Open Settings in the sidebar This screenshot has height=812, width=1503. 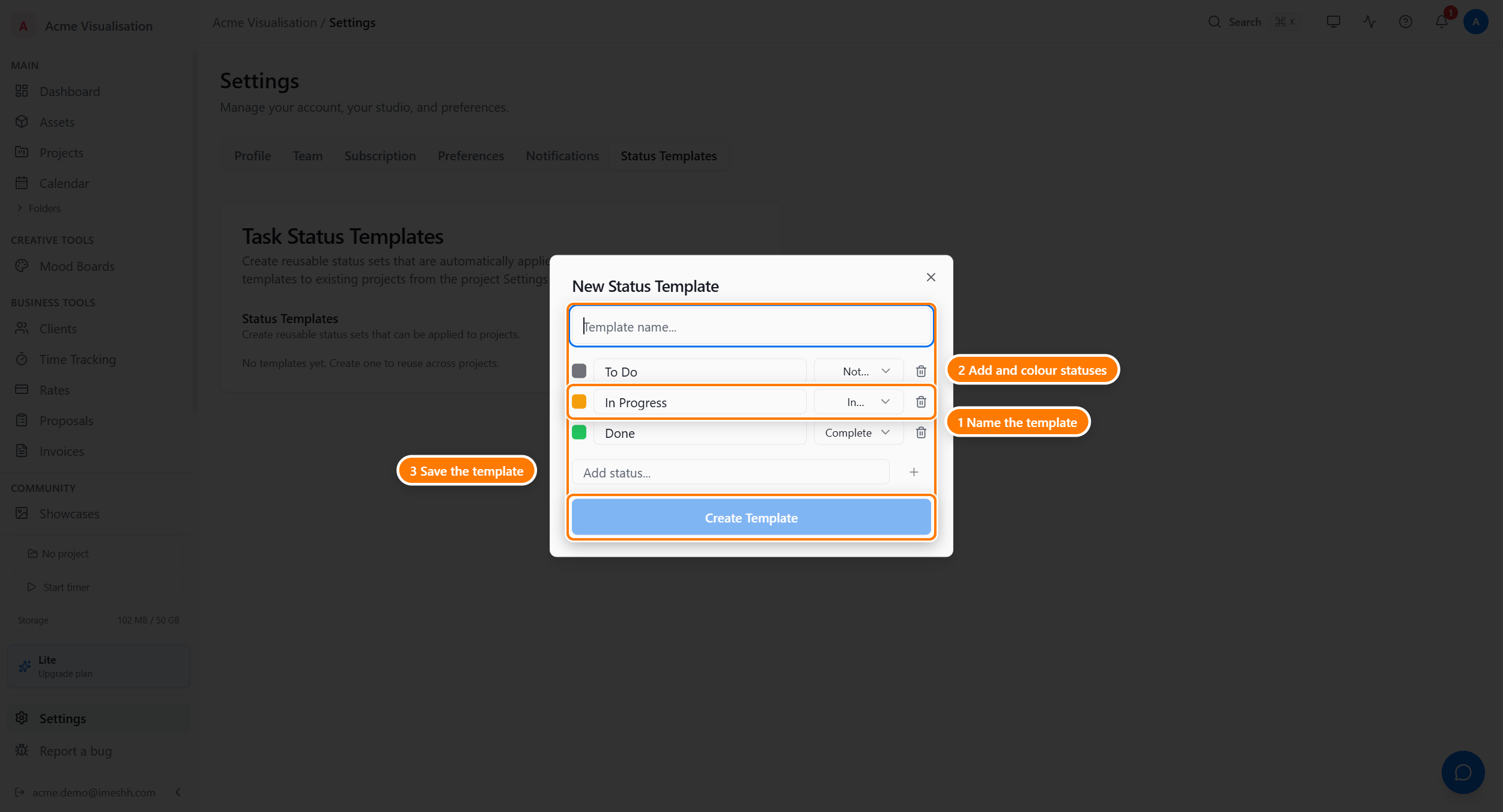click(99, 718)
